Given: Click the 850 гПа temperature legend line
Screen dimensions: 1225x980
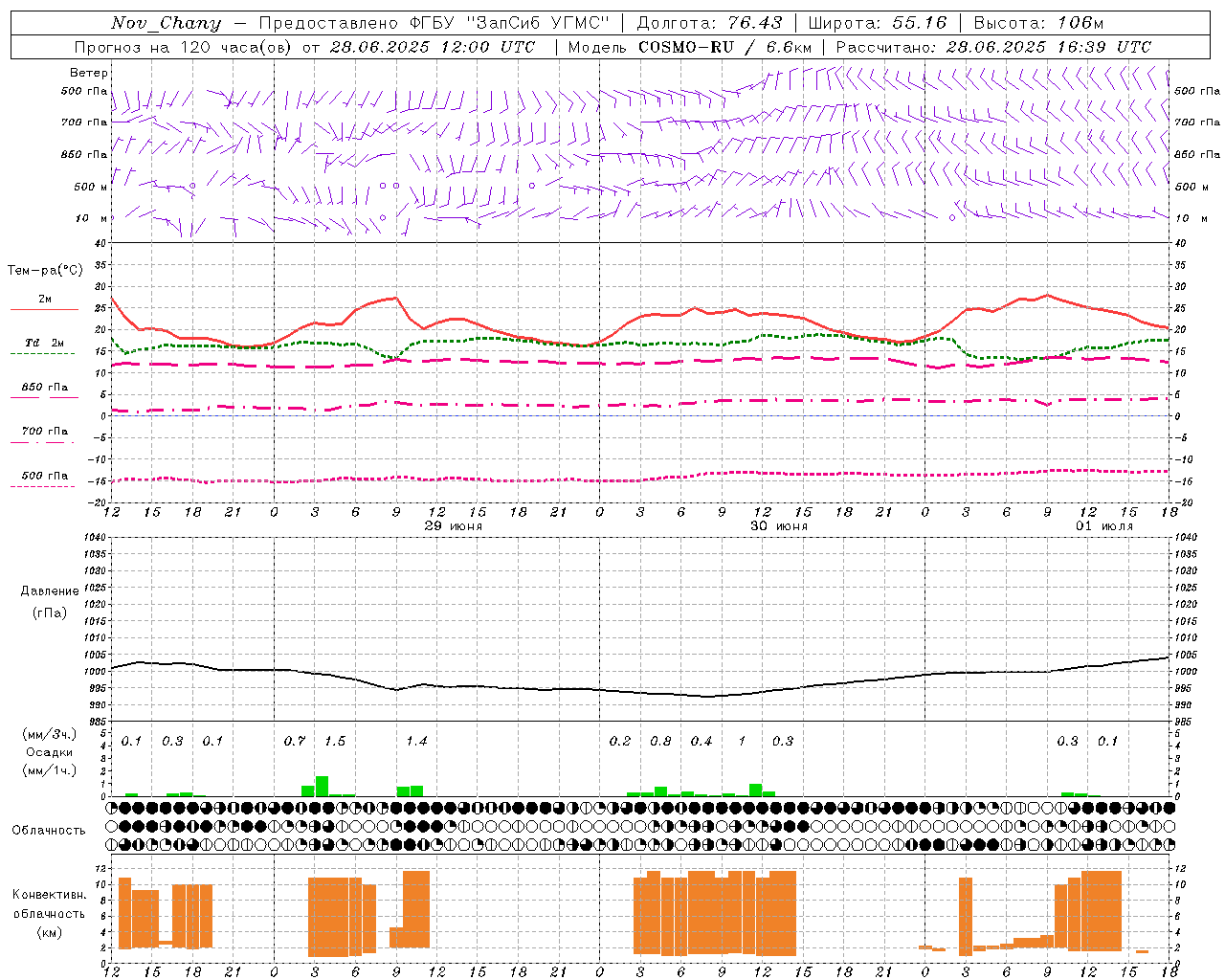Looking at the screenshot, I should [x=44, y=397].
